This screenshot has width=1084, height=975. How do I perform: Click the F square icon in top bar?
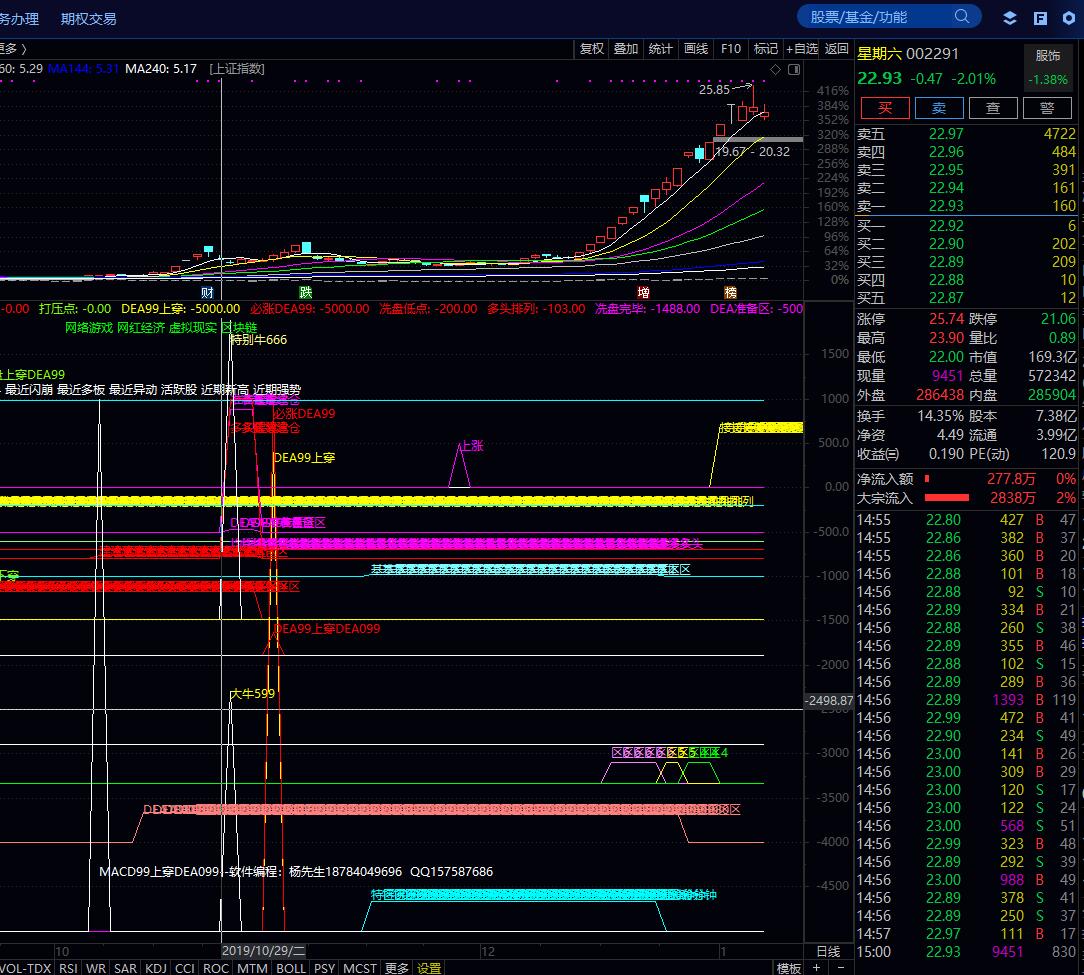pos(1040,18)
